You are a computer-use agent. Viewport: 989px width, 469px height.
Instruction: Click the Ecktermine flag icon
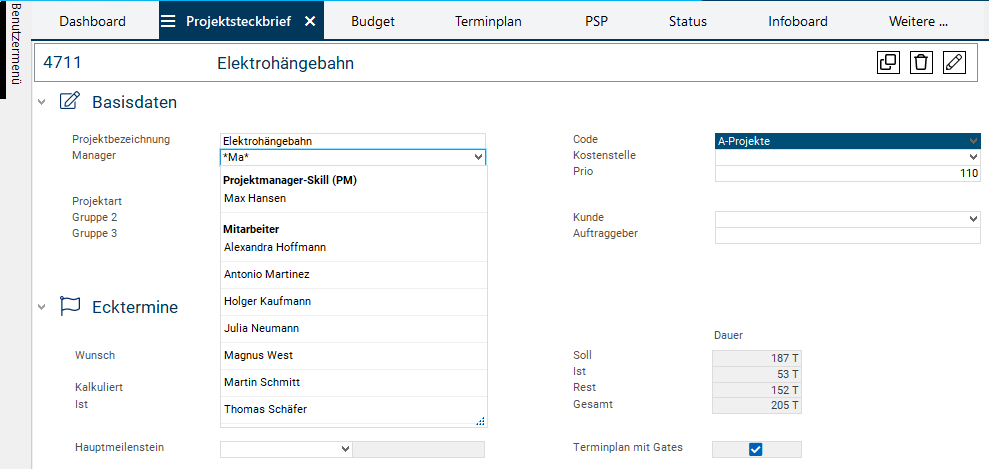(x=70, y=306)
